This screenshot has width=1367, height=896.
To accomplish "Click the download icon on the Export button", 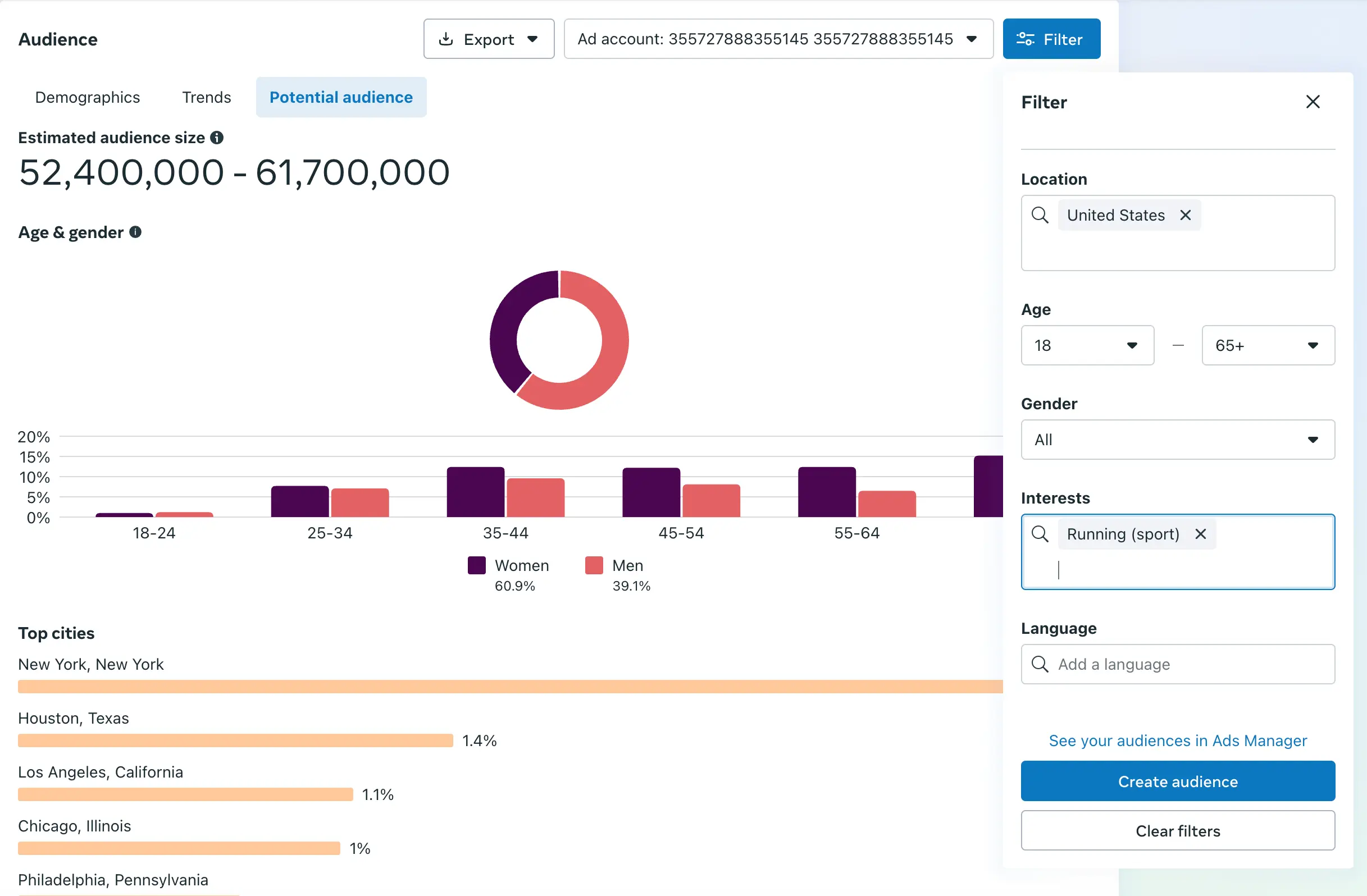I will pyautogui.click(x=446, y=39).
